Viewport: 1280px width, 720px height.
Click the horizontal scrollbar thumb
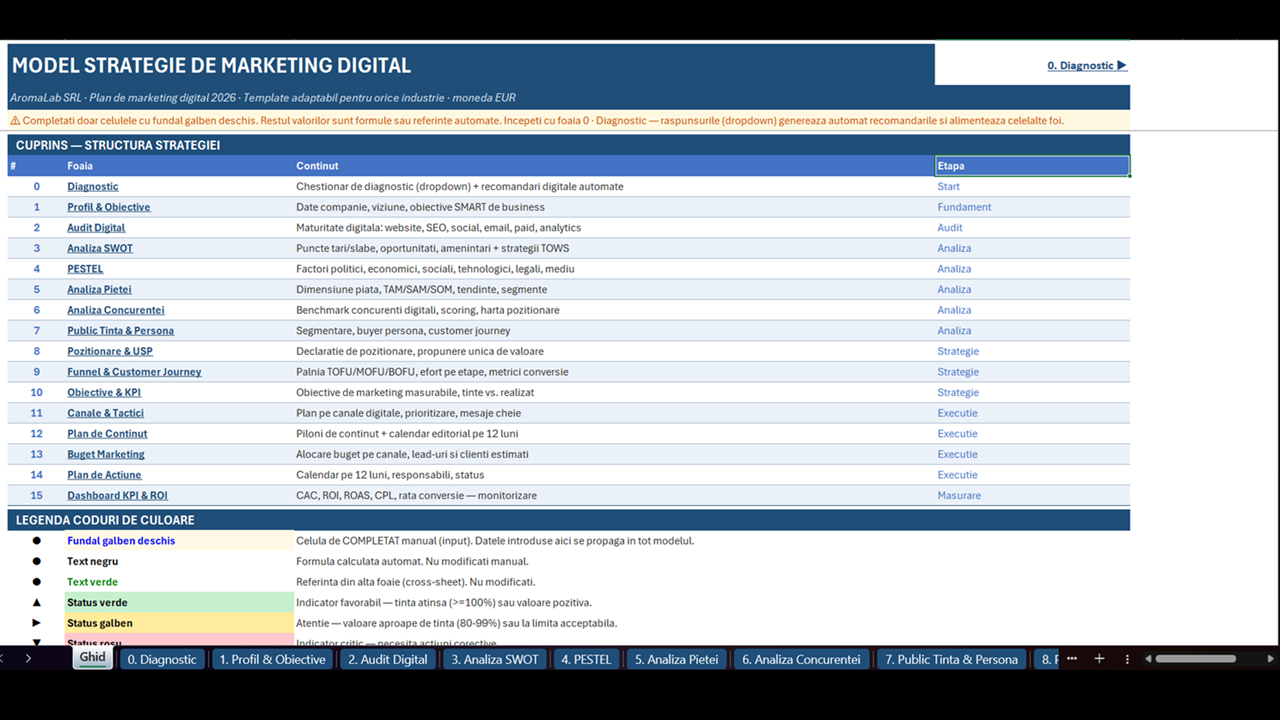(1196, 659)
